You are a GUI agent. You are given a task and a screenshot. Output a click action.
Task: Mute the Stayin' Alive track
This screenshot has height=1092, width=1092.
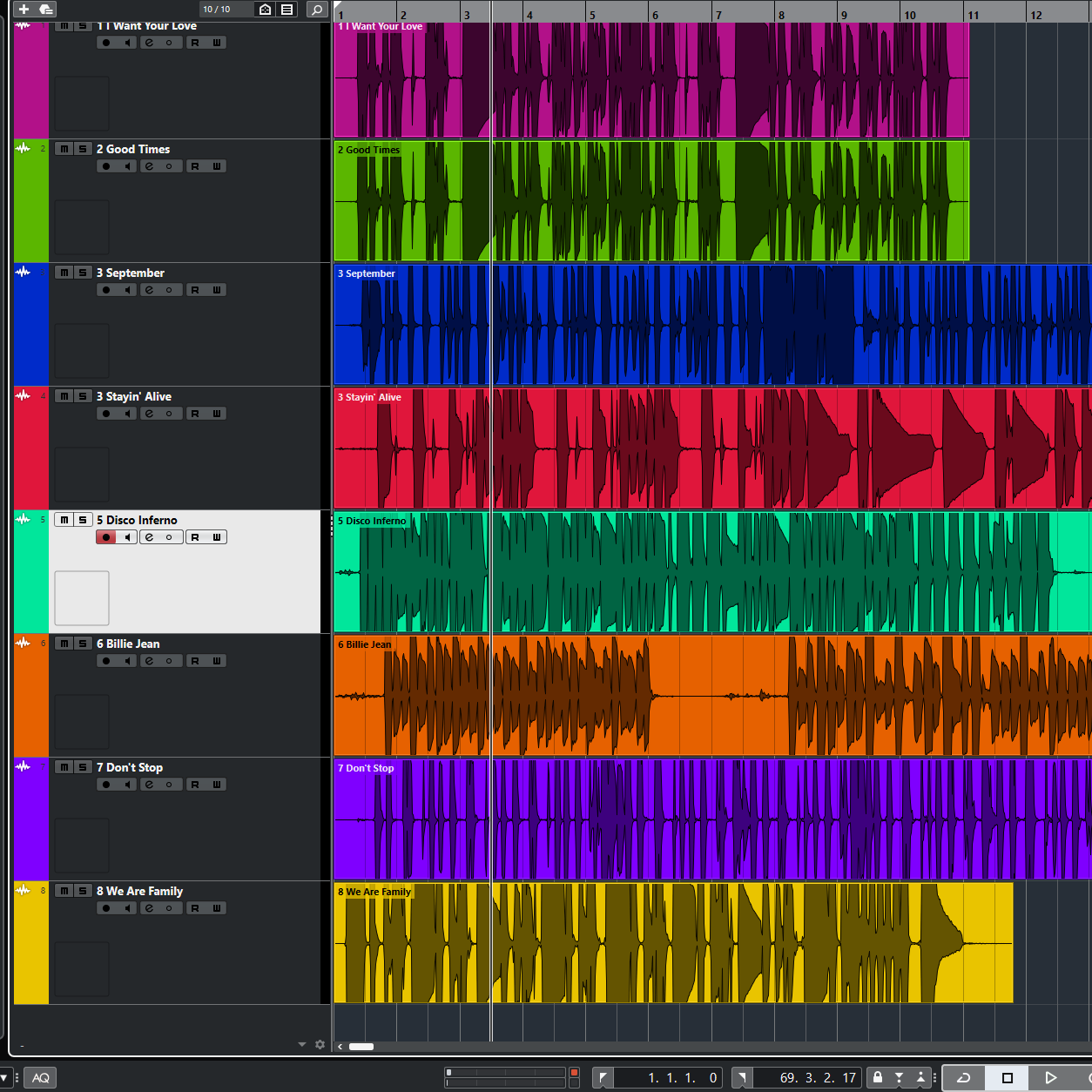click(64, 396)
